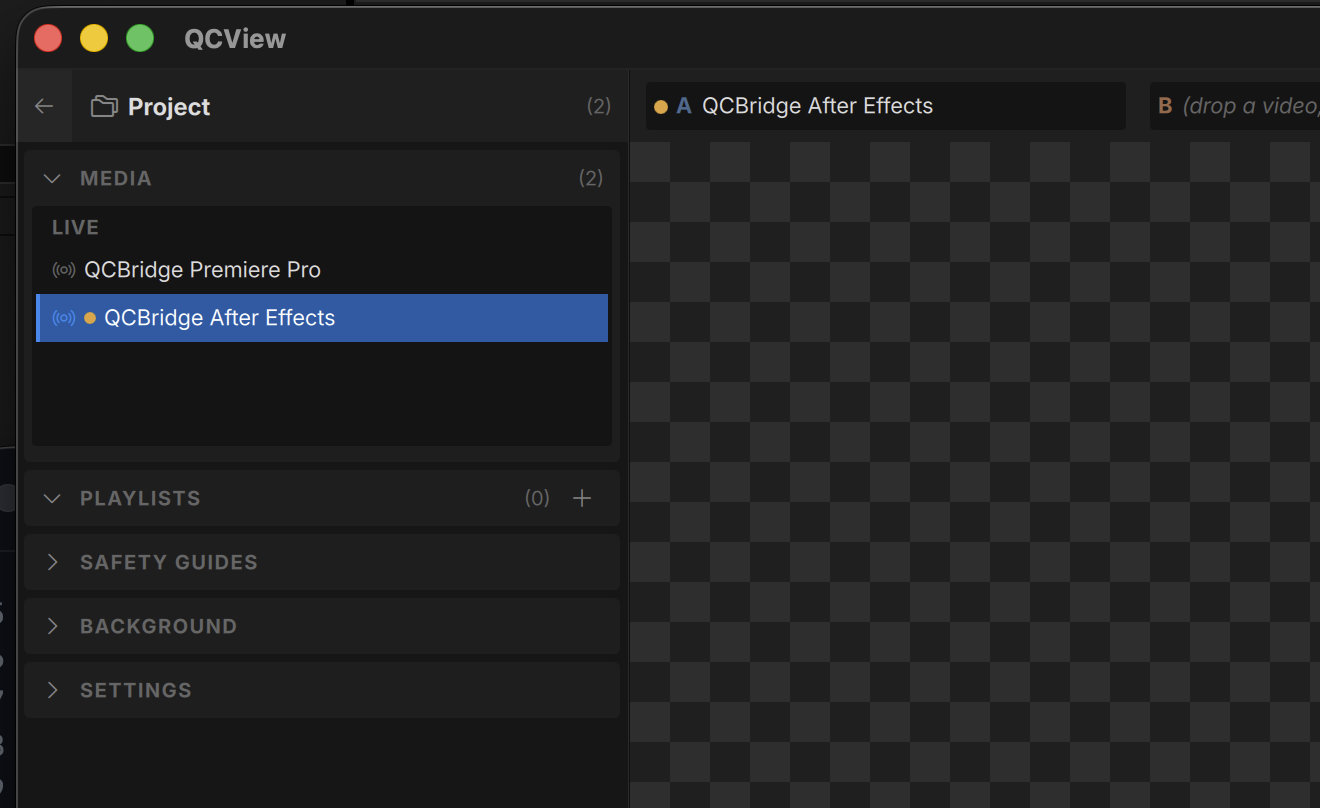This screenshot has width=1320, height=808.
Task: Add a new playlist with the plus icon
Action: (582, 498)
